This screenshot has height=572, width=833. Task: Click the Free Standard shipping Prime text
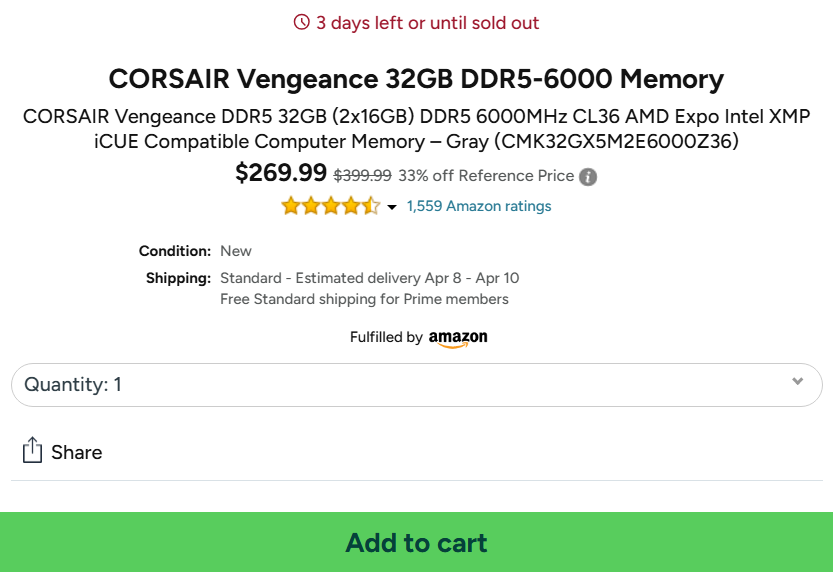364,299
